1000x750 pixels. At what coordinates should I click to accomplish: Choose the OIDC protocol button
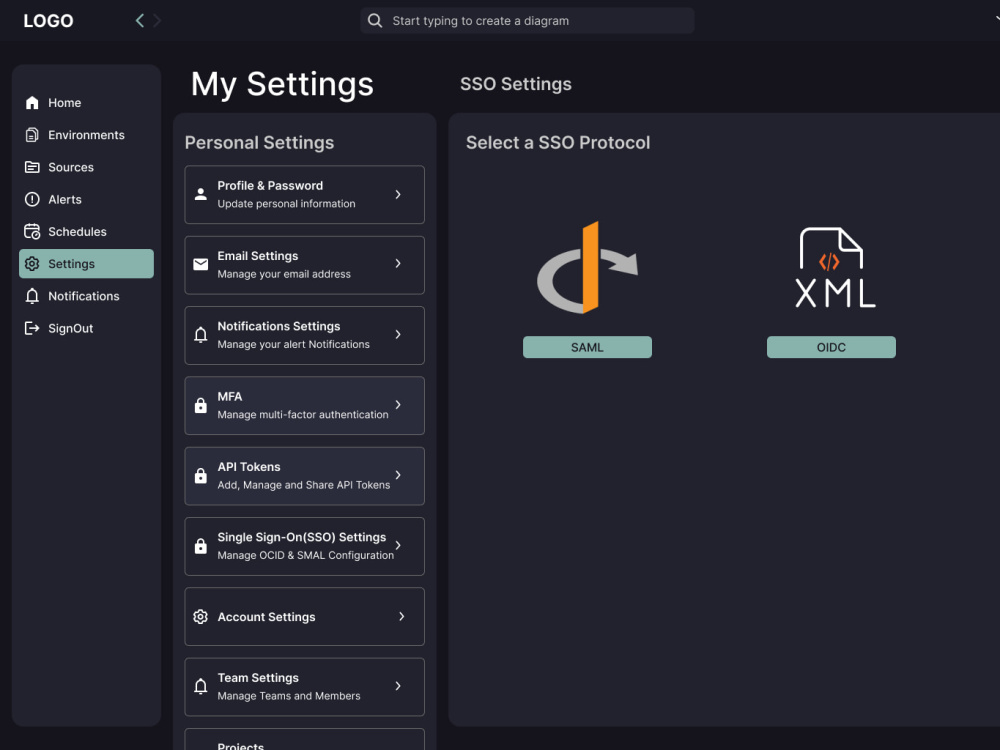click(x=831, y=347)
